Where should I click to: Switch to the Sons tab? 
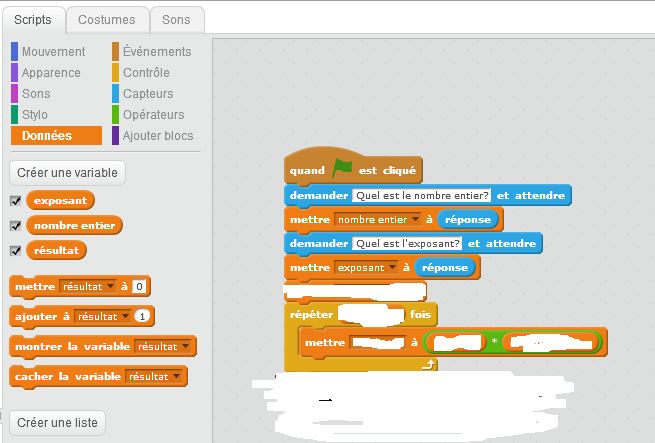177,20
